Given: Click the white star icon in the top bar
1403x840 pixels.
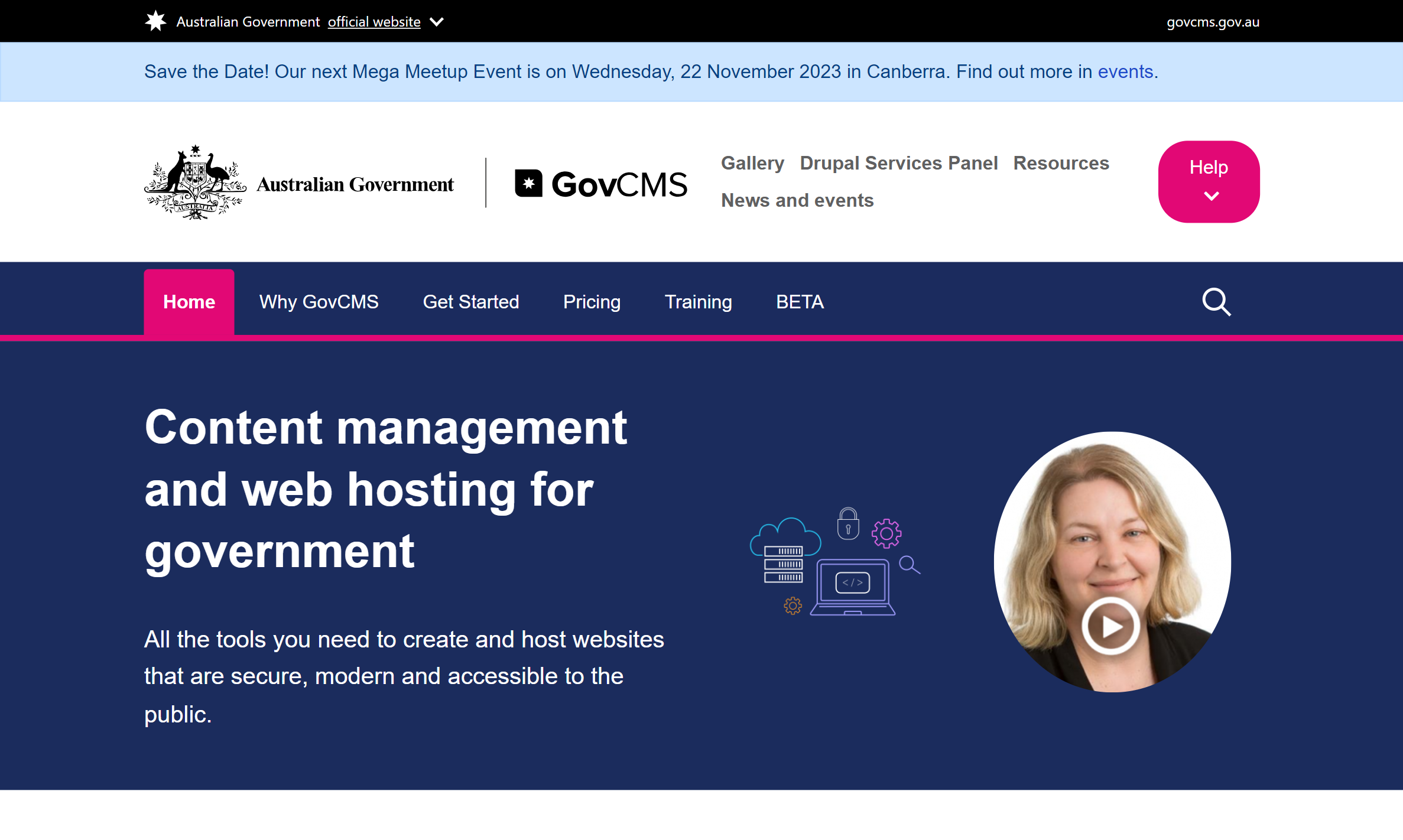Looking at the screenshot, I should coord(155,21).
